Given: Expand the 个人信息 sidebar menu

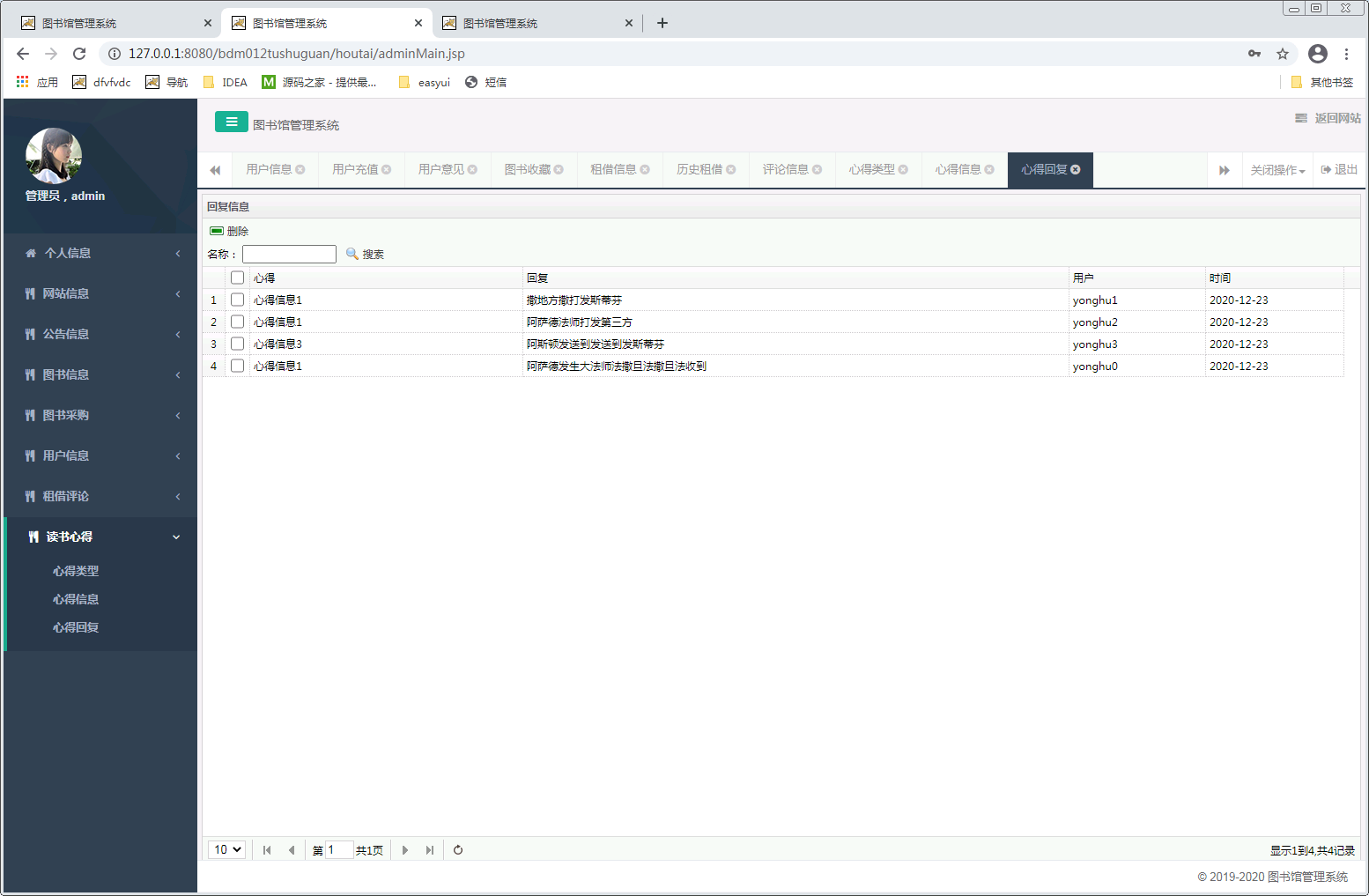Looking at the screenshot, I should (x=100, y=253).
